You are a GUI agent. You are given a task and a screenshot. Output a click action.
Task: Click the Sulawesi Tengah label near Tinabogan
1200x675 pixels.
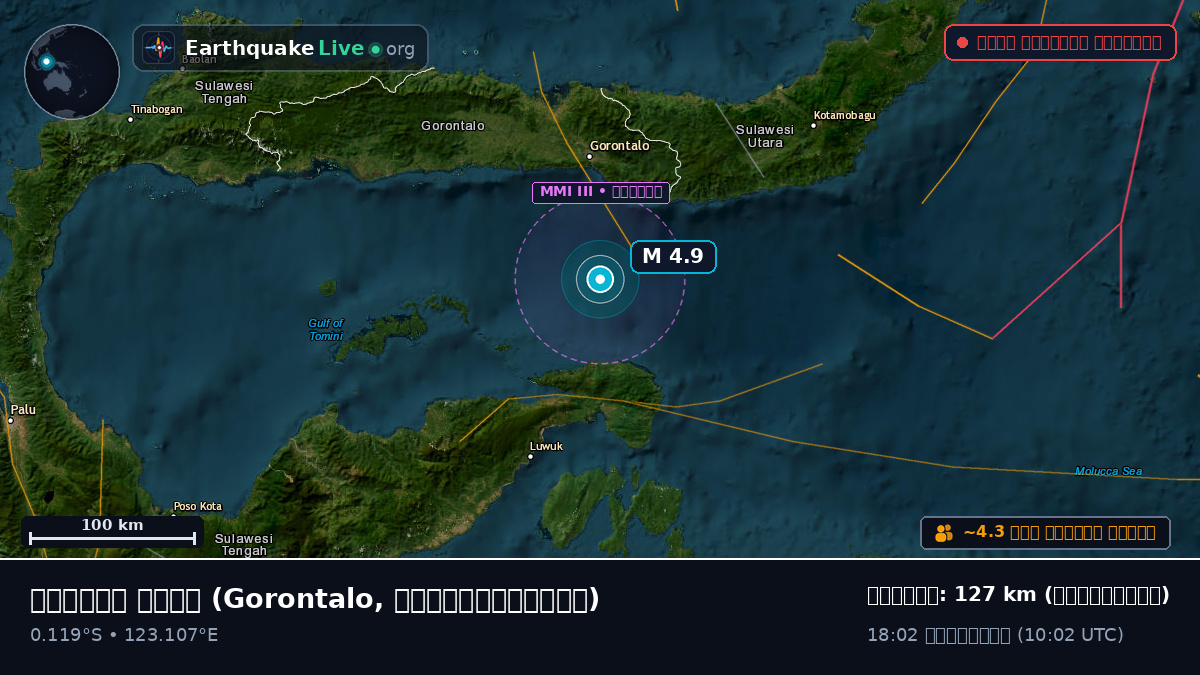coord(224,92)
